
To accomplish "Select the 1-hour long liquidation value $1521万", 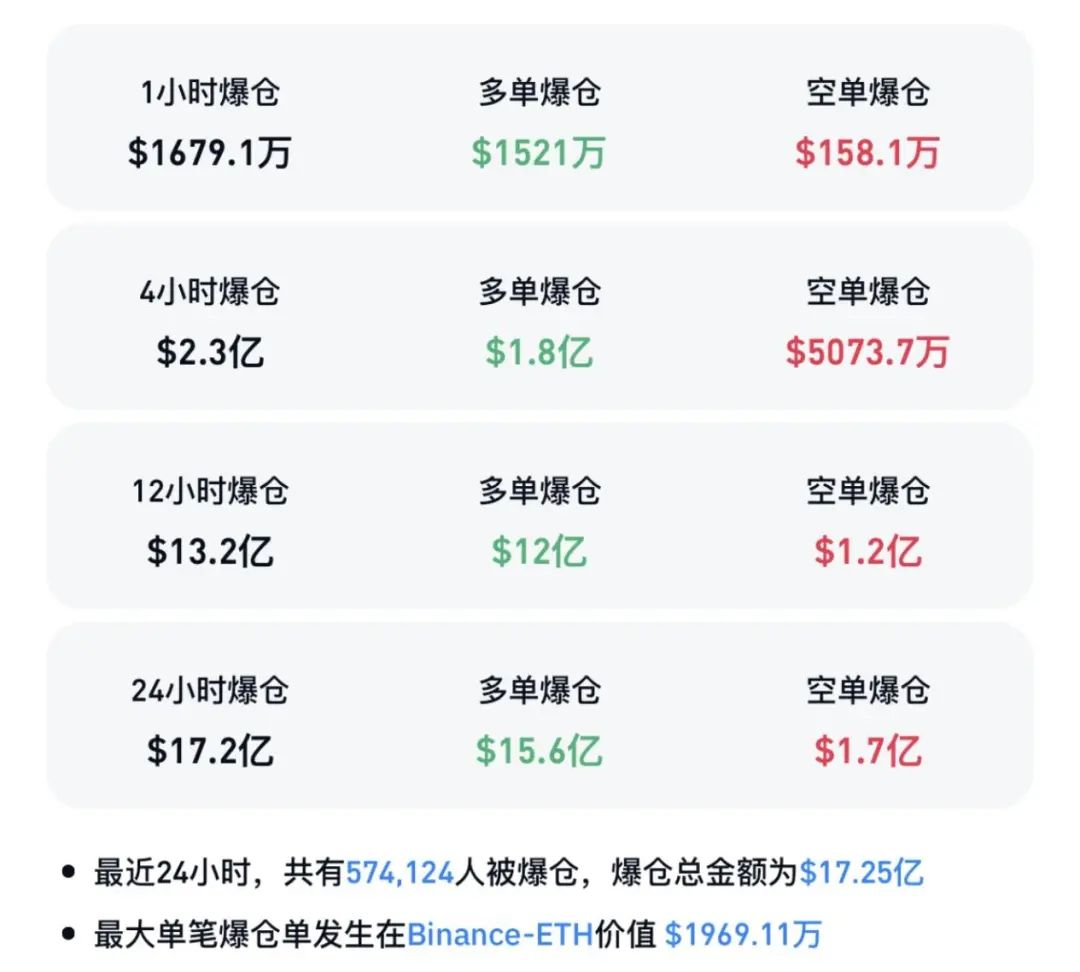I will pyautogui.click(x=539, y=152).
